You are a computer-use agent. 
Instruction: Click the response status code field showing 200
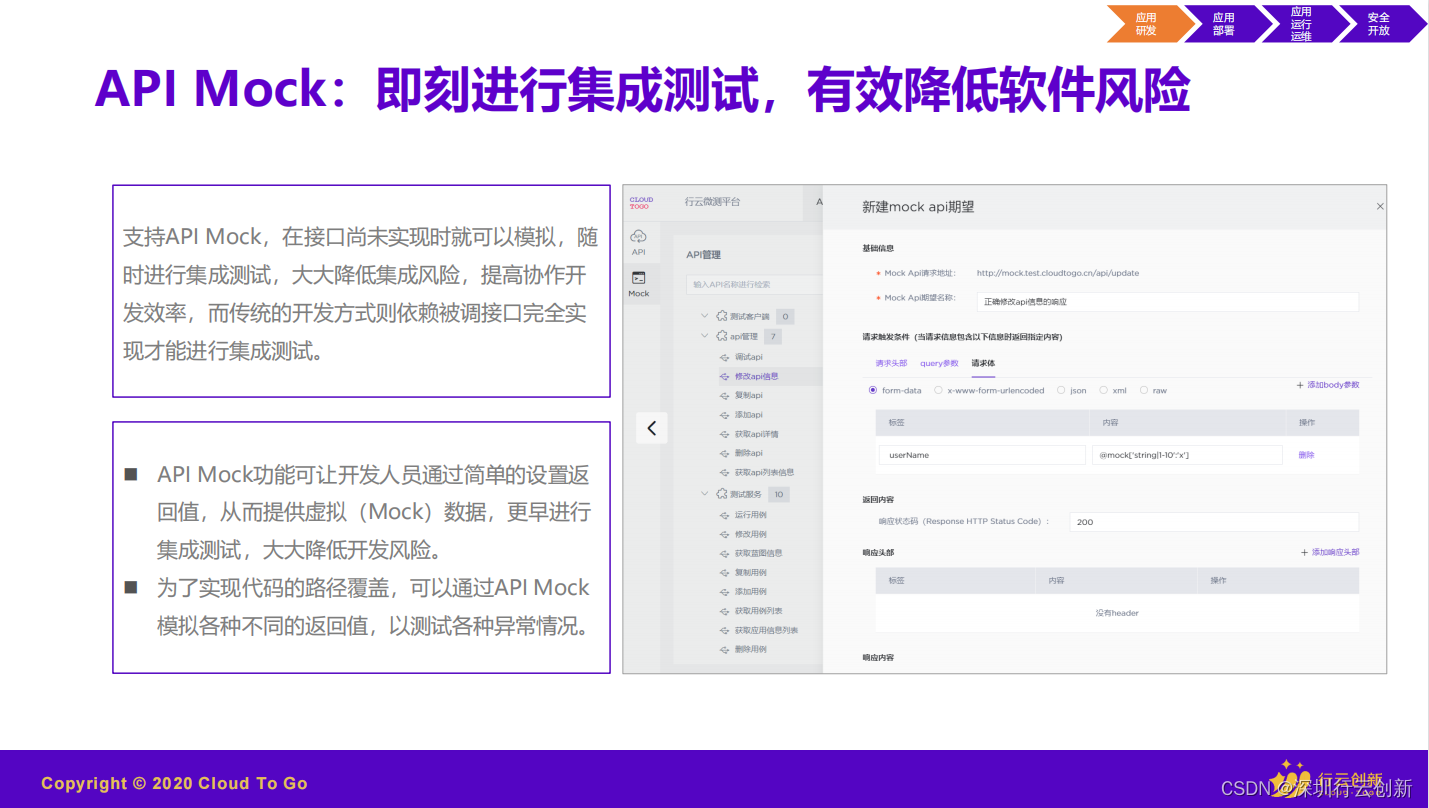1214,522
